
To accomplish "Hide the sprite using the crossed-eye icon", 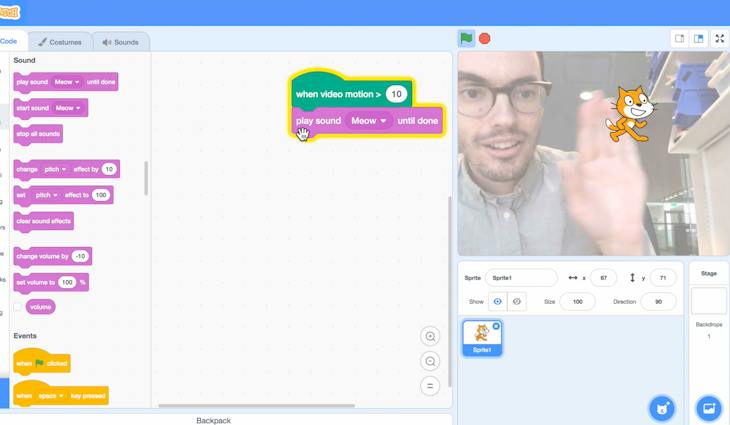I will click(x=517, y=302).
